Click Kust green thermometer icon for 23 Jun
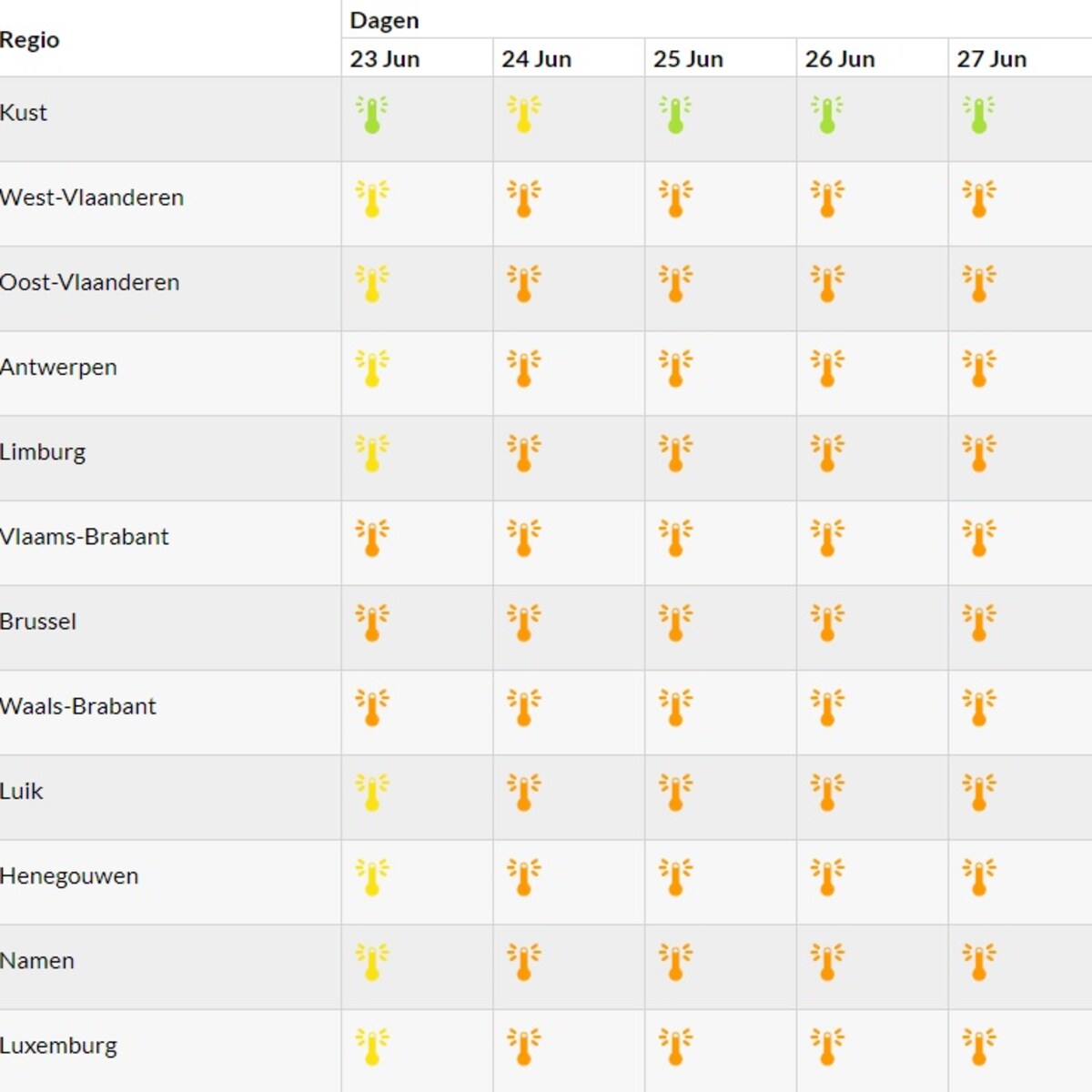1092x1092 pixels. point(371,116)
